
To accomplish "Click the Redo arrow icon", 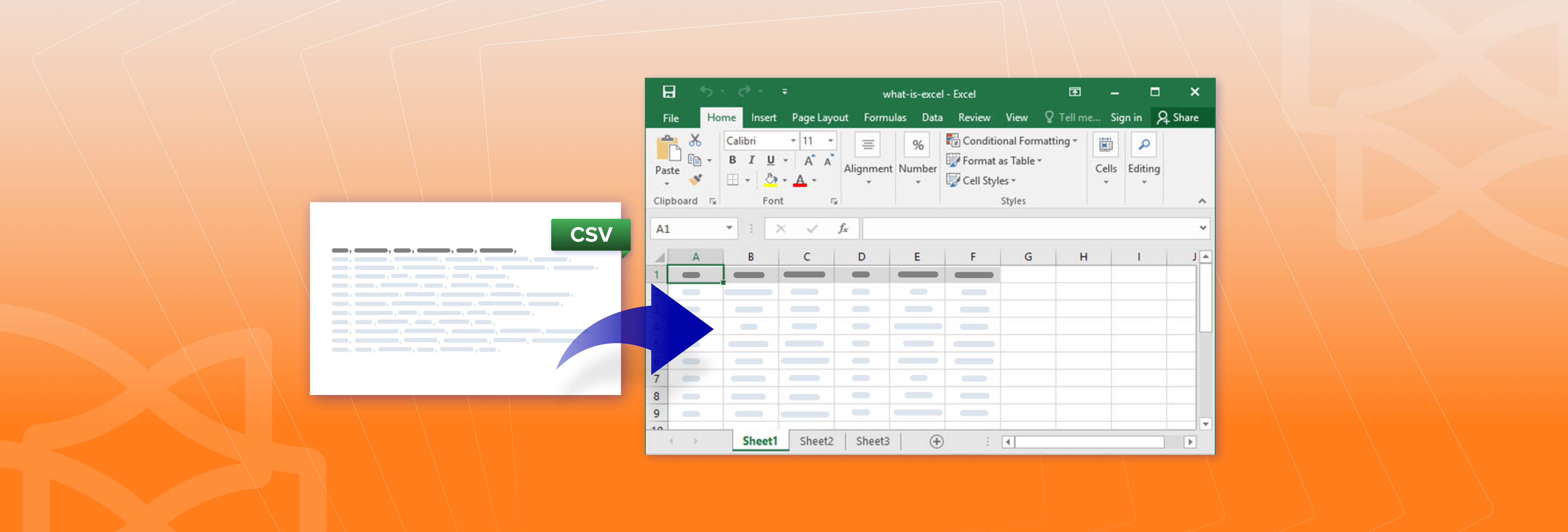I will (x=744, y=92).
